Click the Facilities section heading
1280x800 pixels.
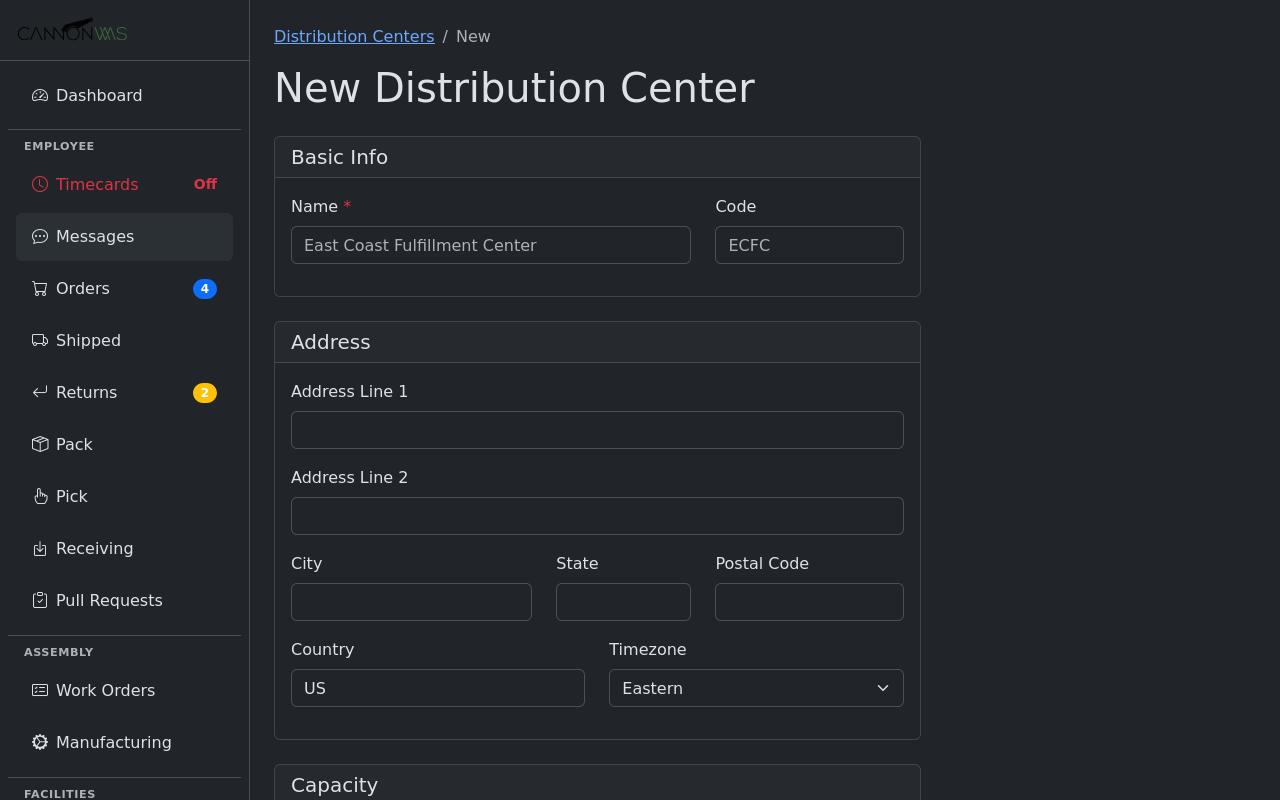[59, 793]
